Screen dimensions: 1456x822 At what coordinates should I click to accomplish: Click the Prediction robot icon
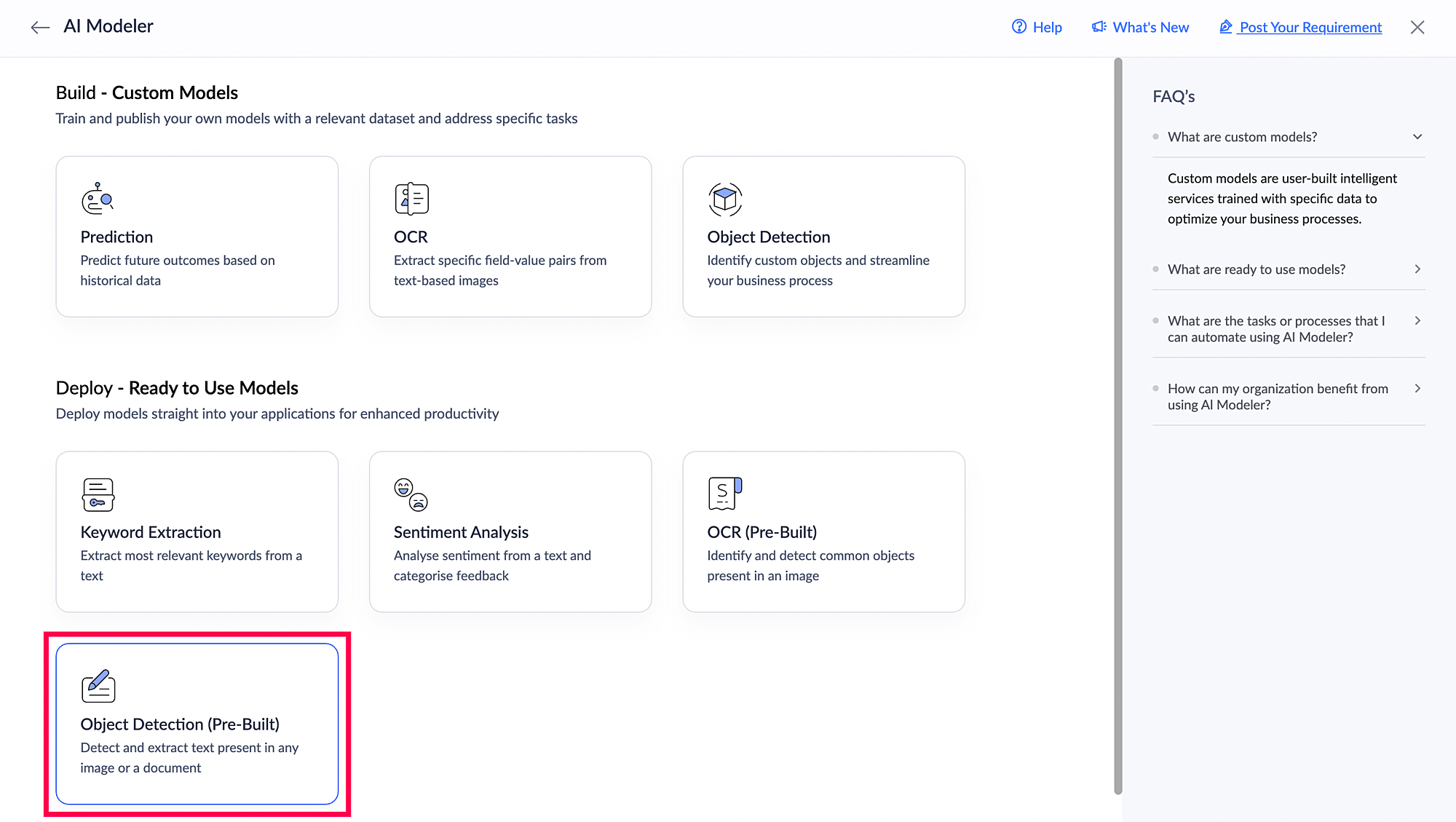(x=98, y=199)
